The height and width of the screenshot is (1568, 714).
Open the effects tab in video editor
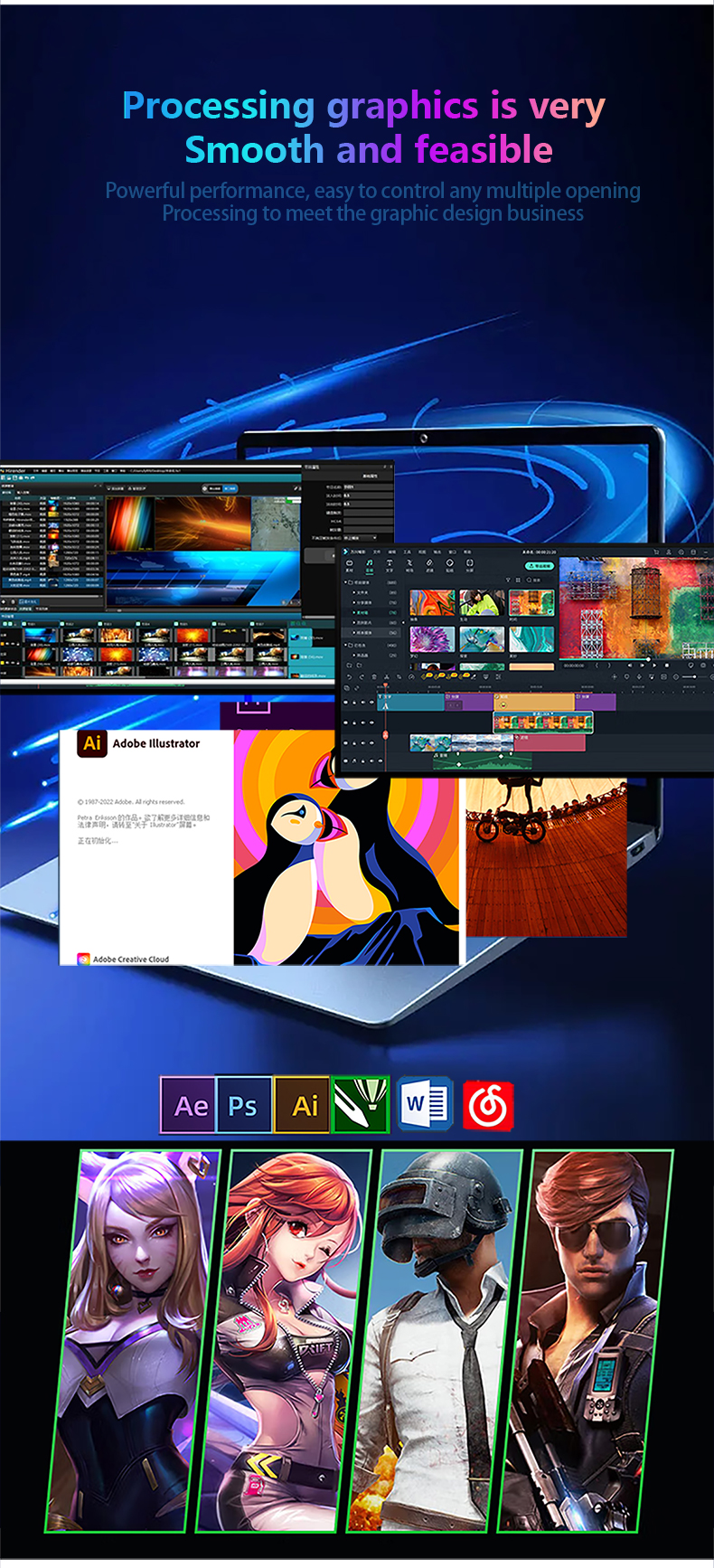pyautogui.click(x=429, y=566)
